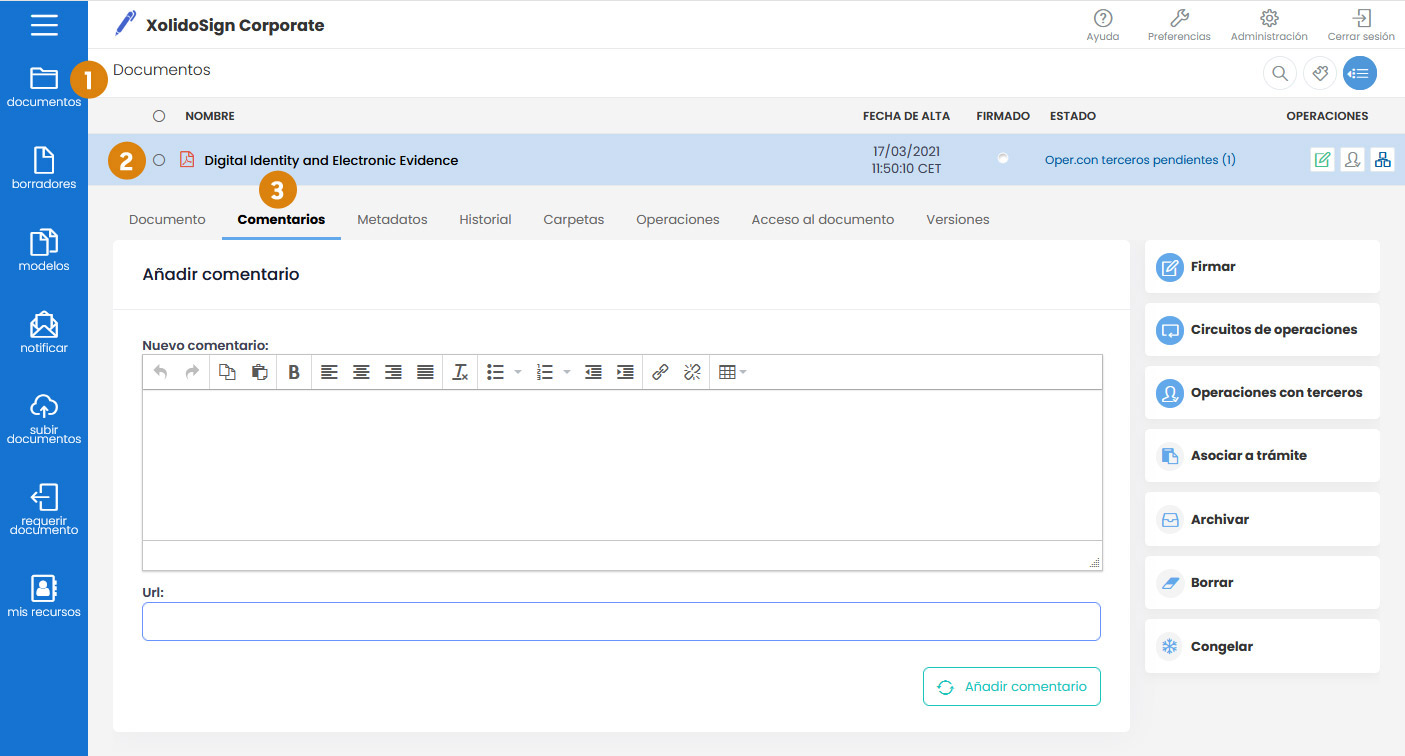Click the copy icon in editor toolbar
Image resolution: width=1405 pixels, height=756 pixels.
227,372
